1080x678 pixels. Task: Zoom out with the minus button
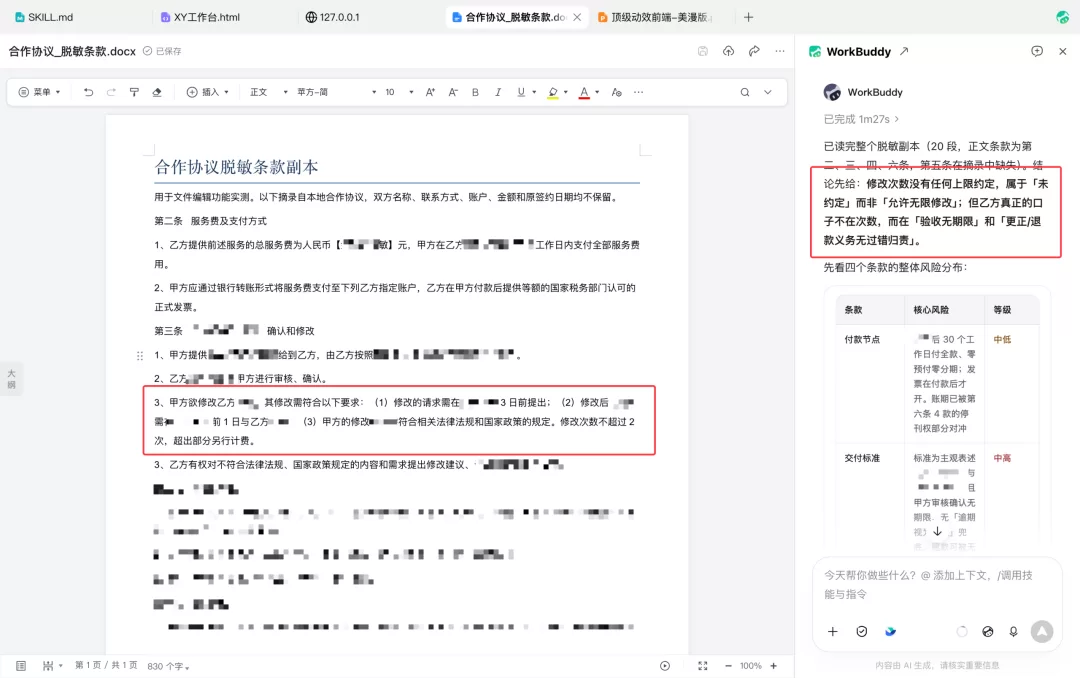728,666
